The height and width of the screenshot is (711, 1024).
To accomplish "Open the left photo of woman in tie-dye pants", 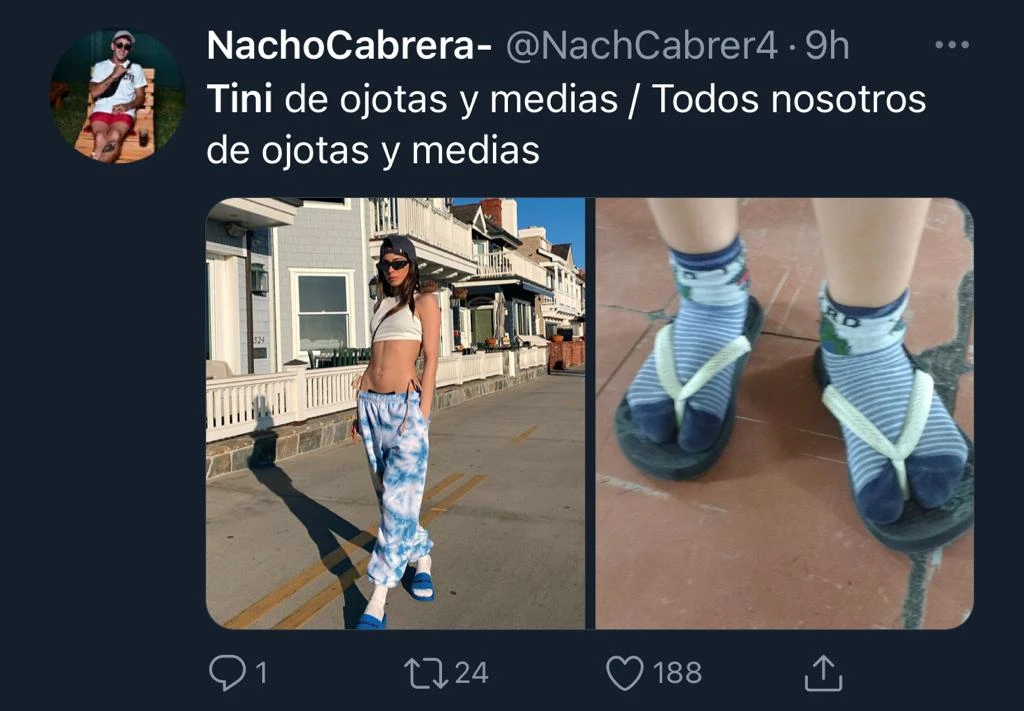I will coord(395,413).
